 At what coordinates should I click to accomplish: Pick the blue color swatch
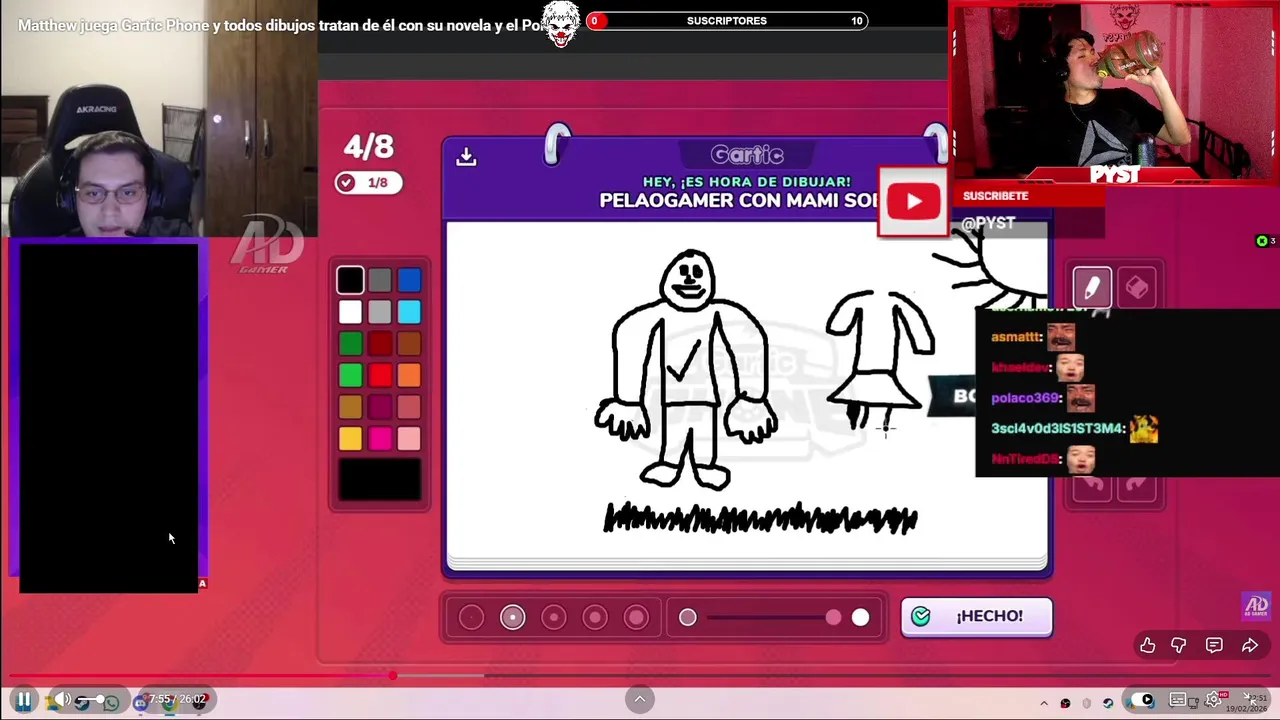click(409, 281)
